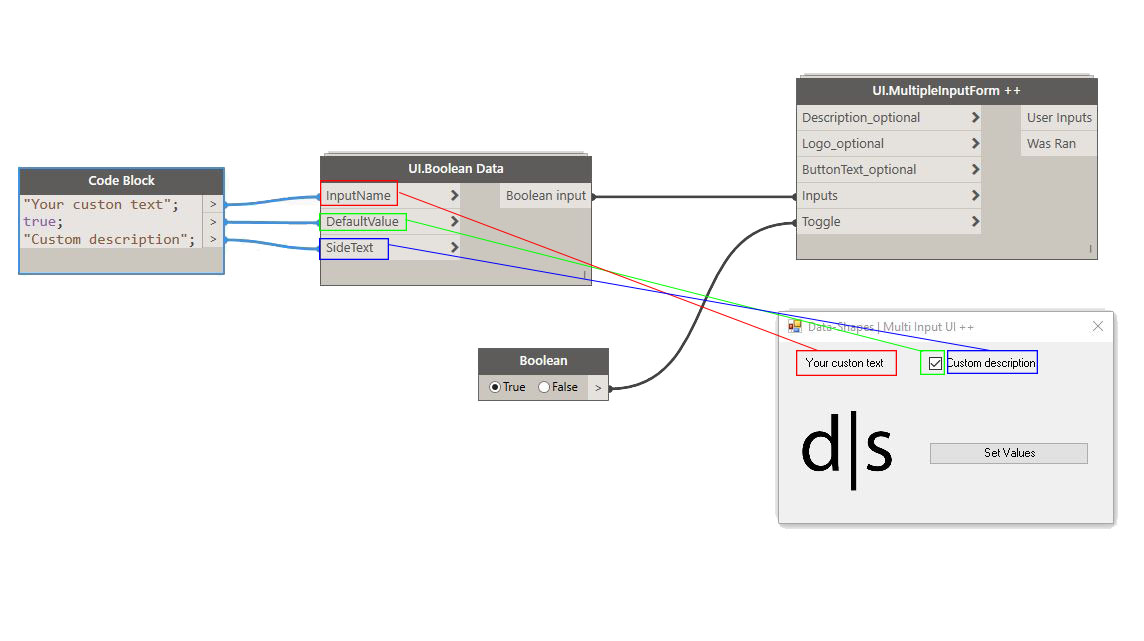Select the False radio button
The height and width of the screenshot is (641, 1144).
544,387
